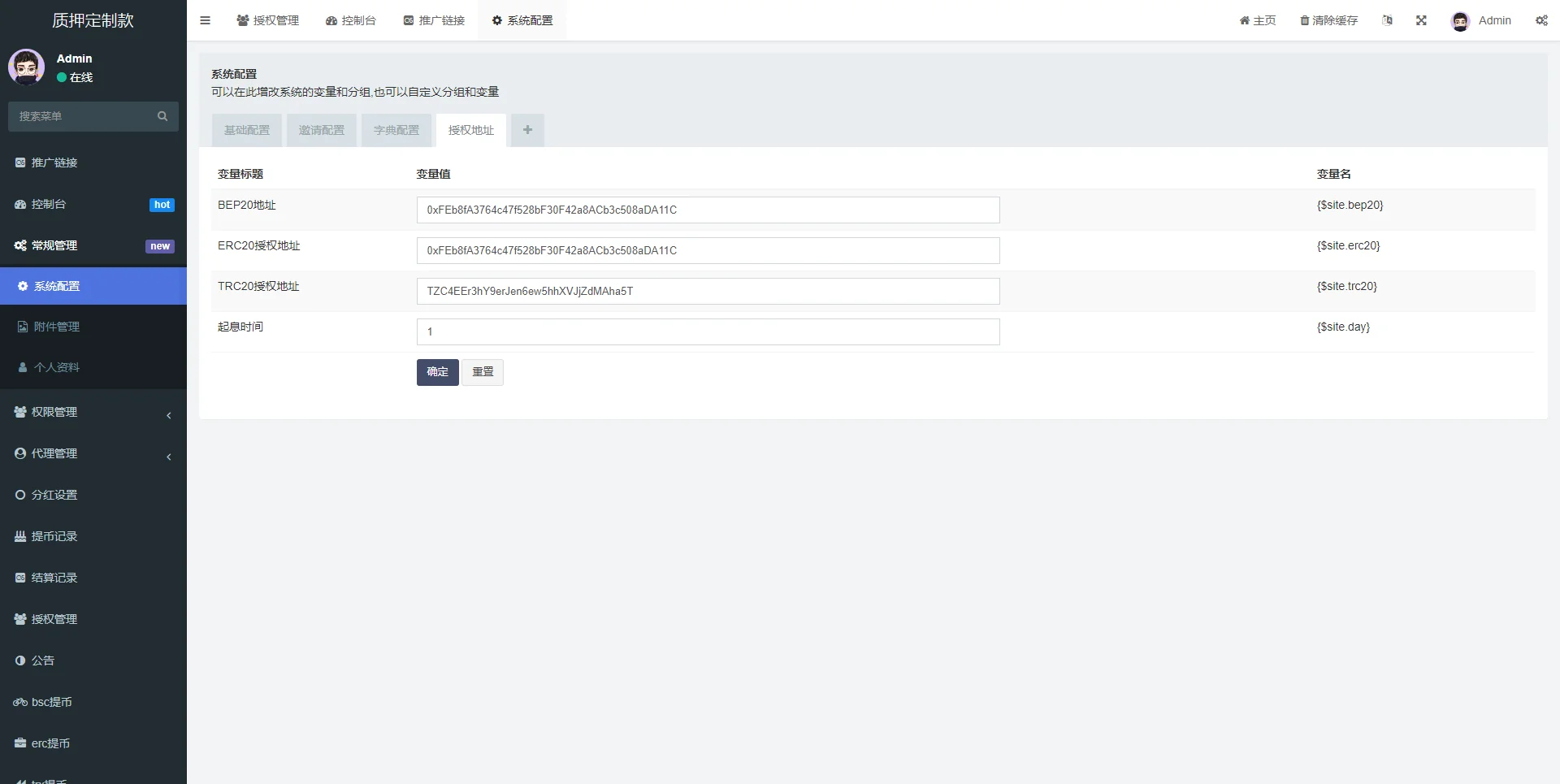Switch to the 基础配置 tab
The height and width of the screenshot is (784, 1560).
[x=247, y=130]
